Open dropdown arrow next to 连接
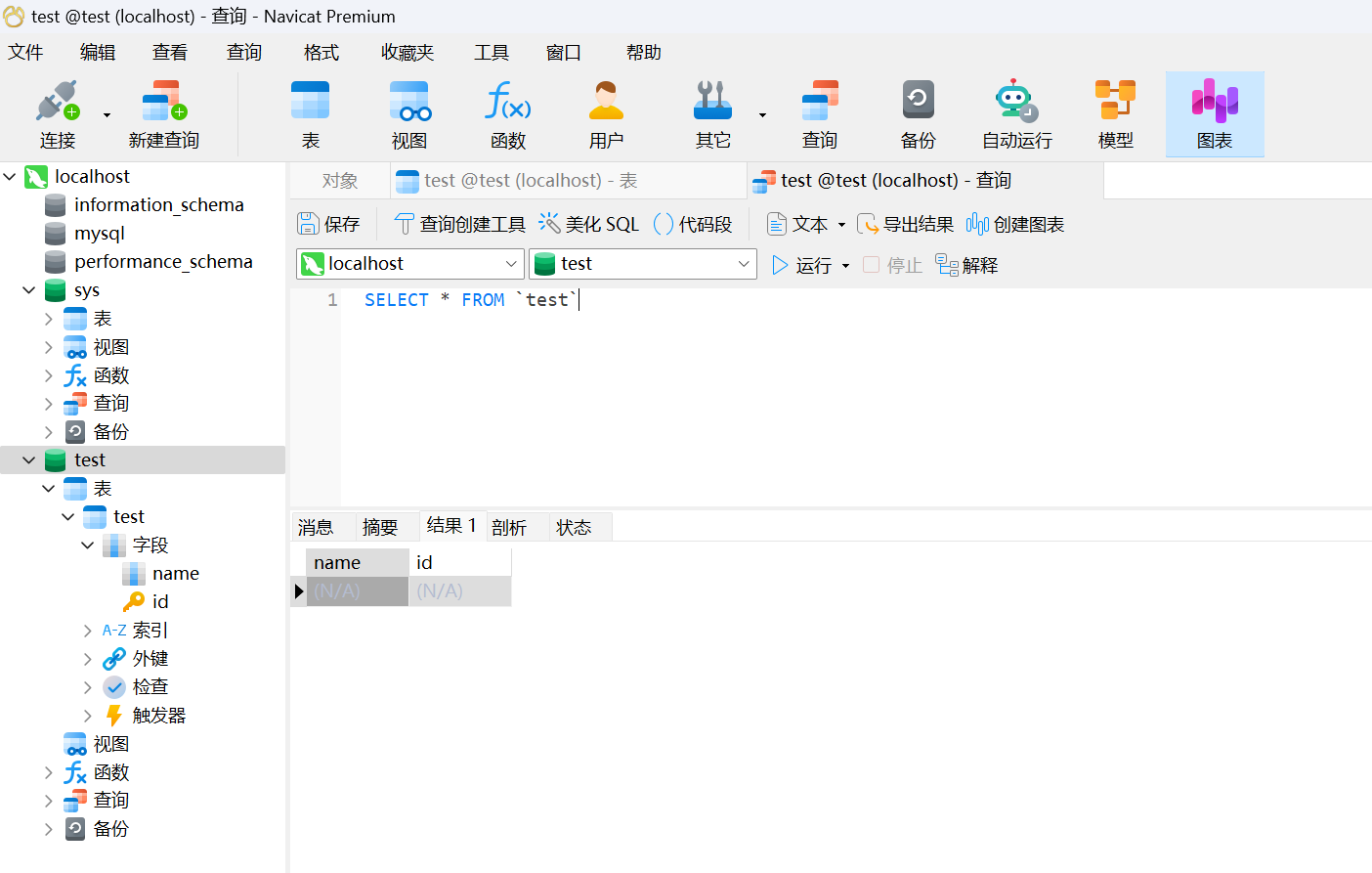The image size is (1372, 873). click(107, 115)
